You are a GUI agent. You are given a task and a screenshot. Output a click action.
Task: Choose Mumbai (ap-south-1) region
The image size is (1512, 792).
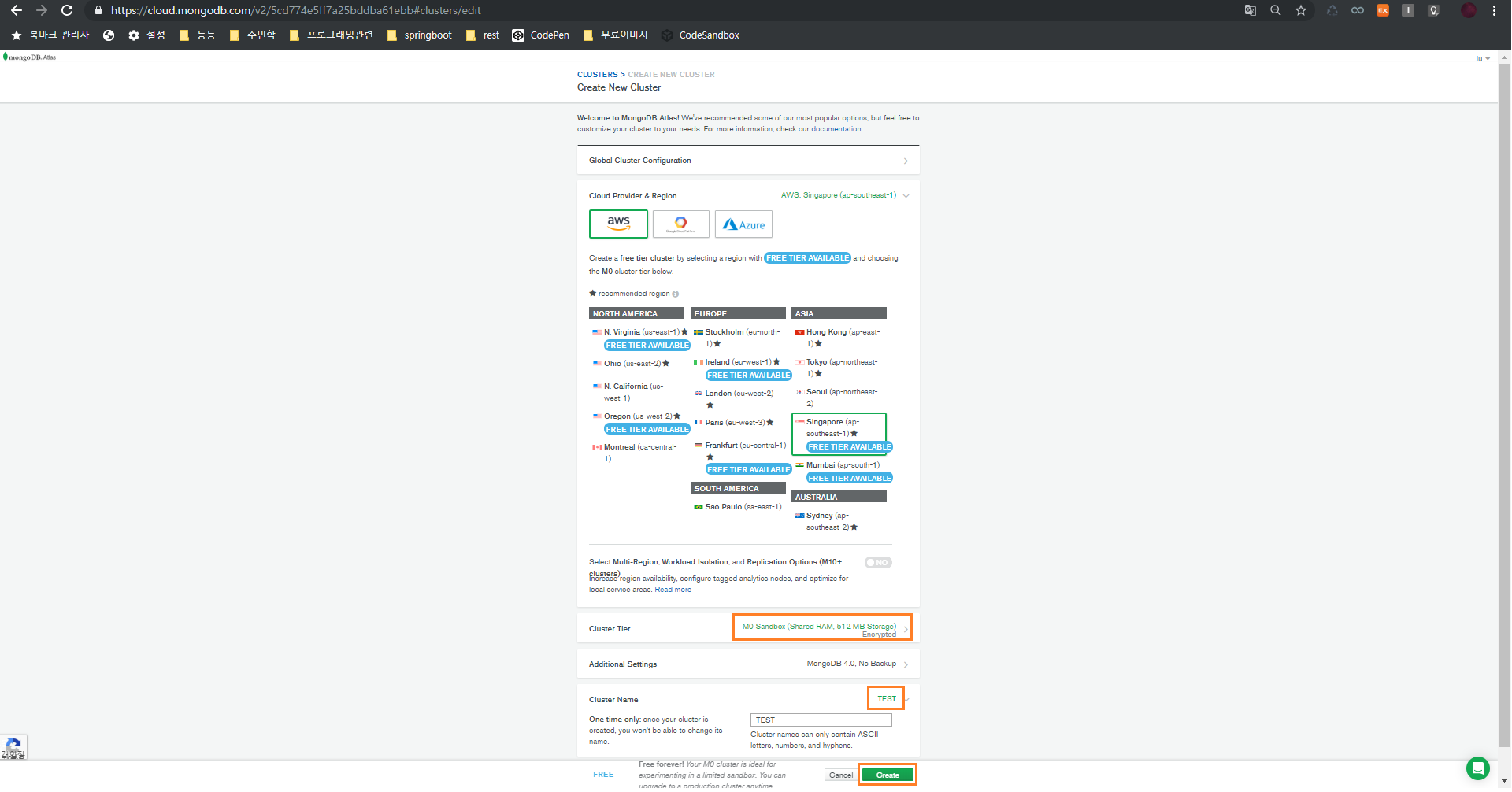pos(843,472)
